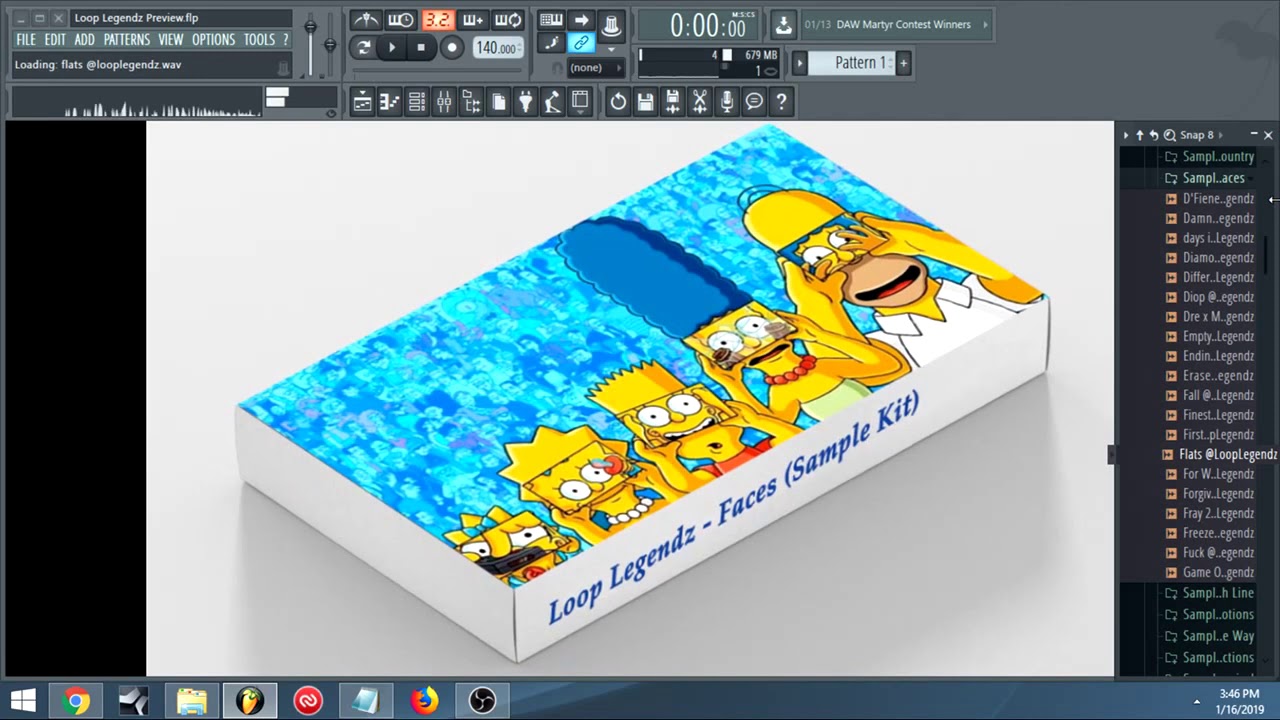Screen dimensions: 1280x720
Task: Open the ADD menu
Action: point(84,40)
